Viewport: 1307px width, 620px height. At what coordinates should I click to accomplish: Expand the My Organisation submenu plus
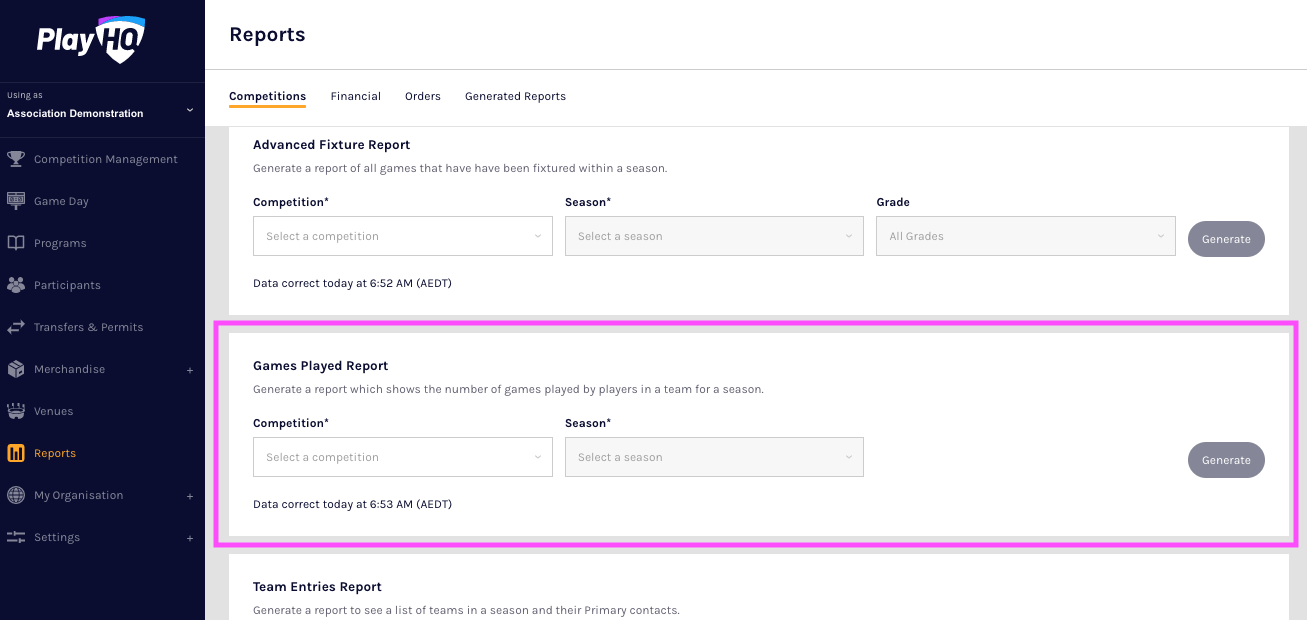click(190, 496)
